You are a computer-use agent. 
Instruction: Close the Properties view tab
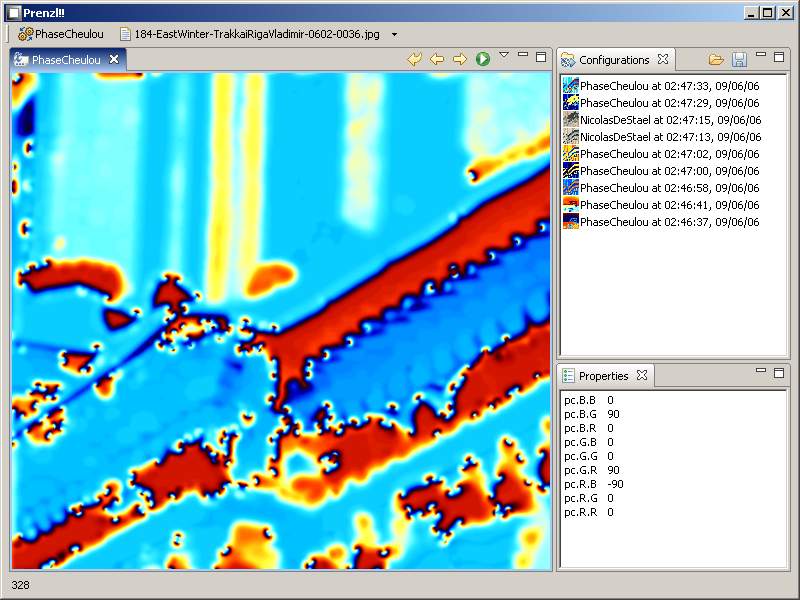(642, 376)
